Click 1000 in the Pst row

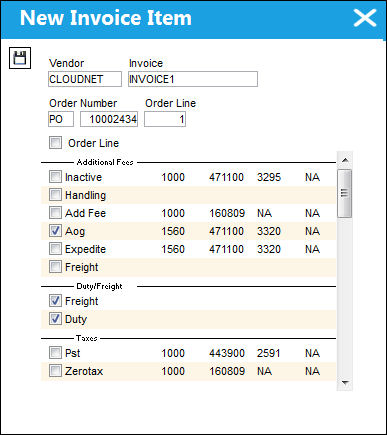173,353
